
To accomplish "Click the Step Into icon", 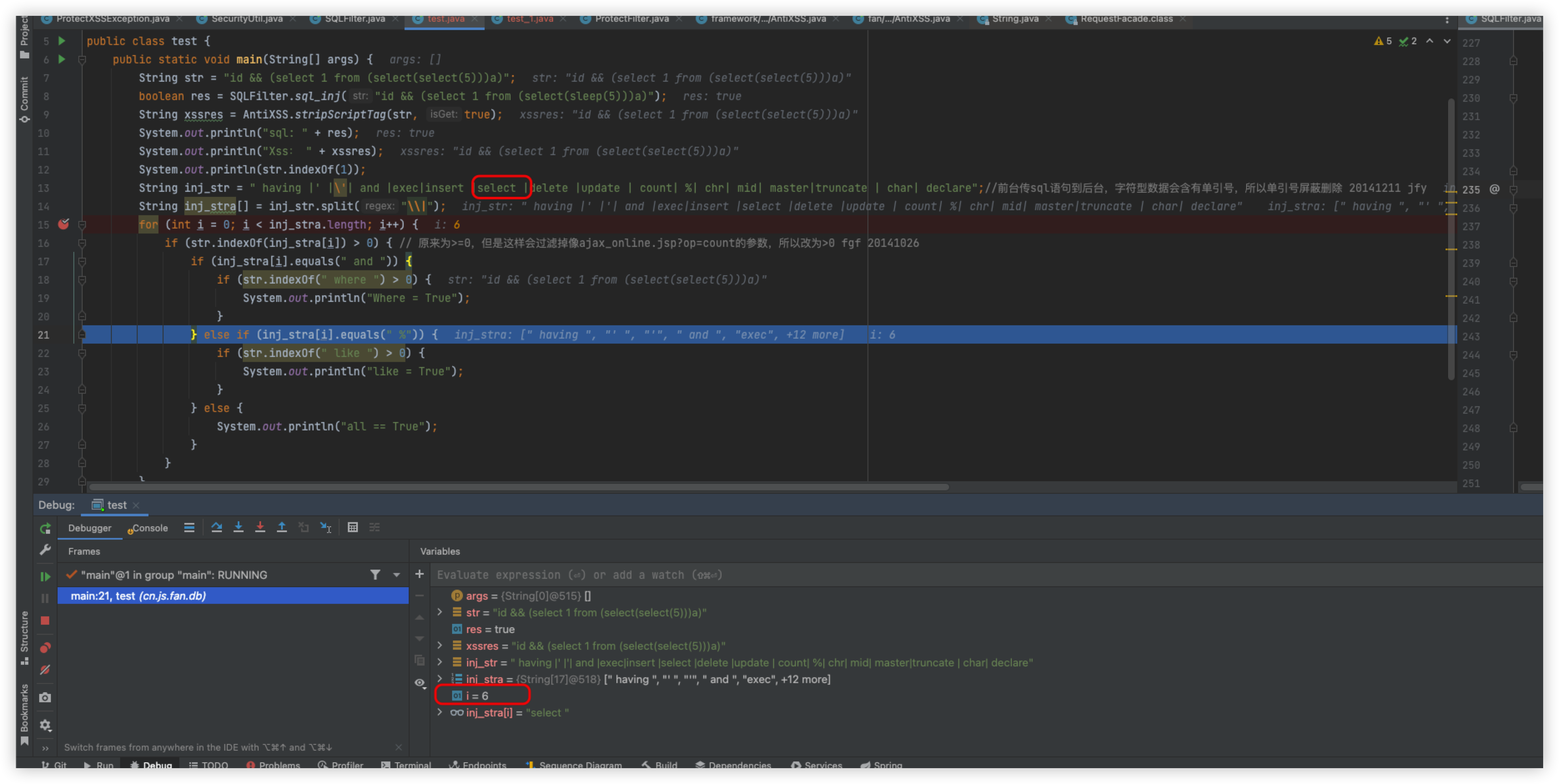I will [x=239, y=527].
